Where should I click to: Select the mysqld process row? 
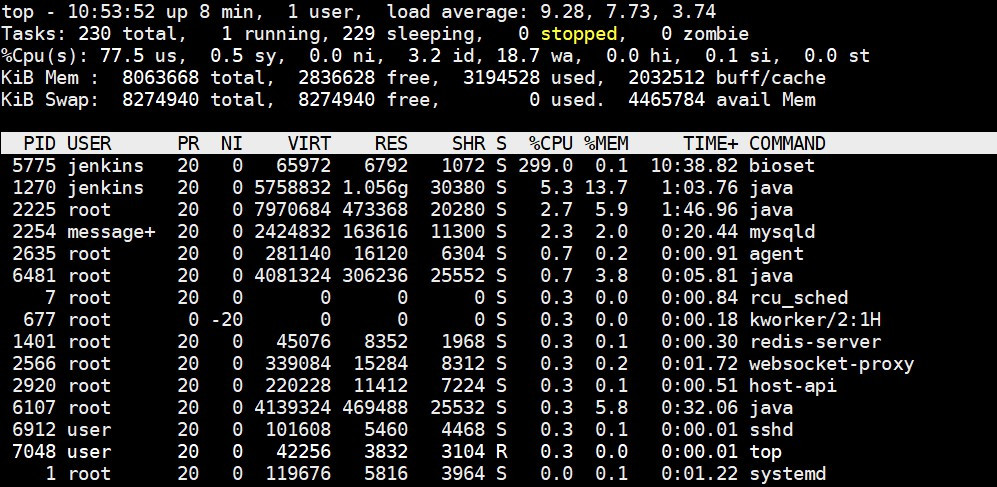pyautogui.click(x=498, y=232)
